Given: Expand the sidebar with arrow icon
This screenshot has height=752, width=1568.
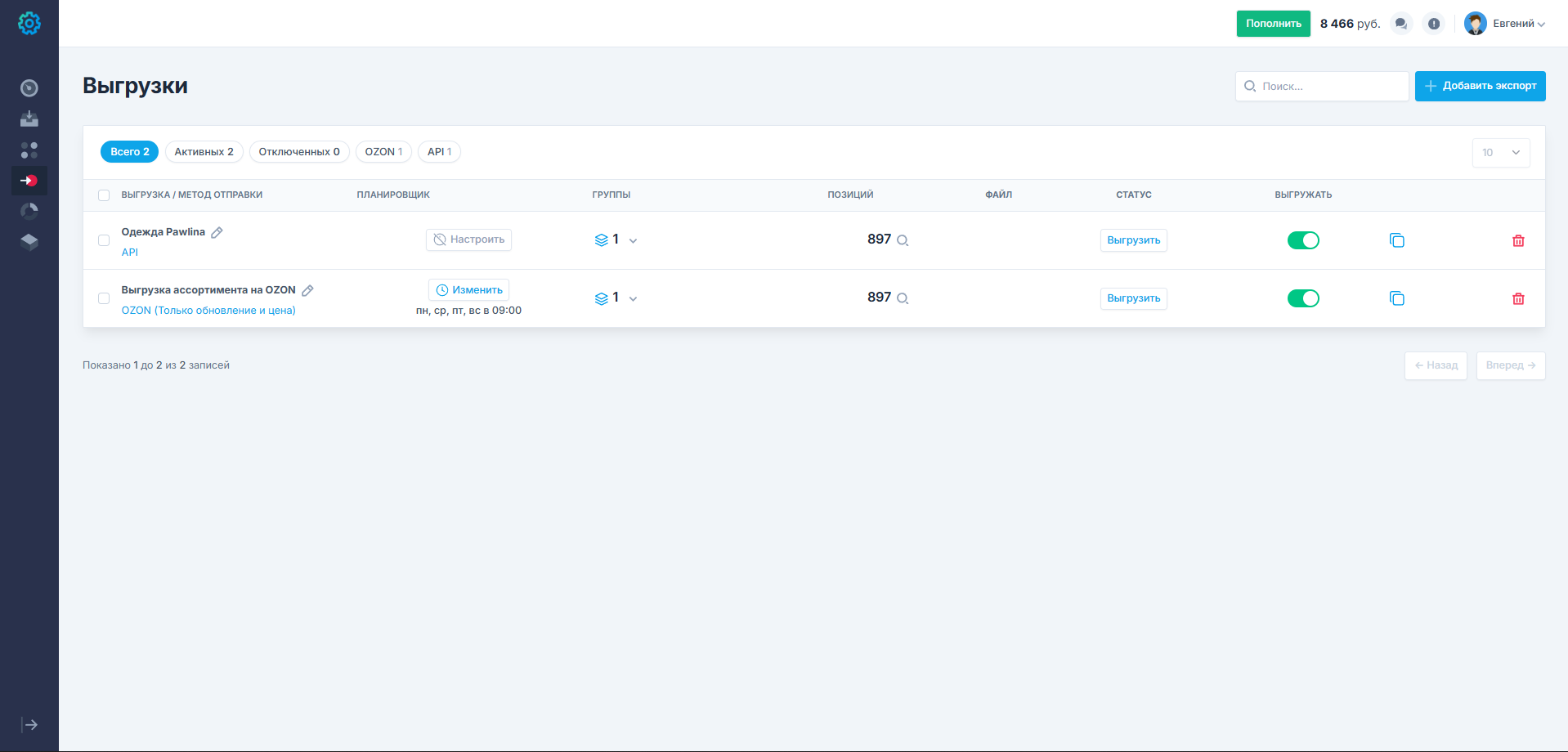Looking at the screenshot, I should (x=29, y=725).
